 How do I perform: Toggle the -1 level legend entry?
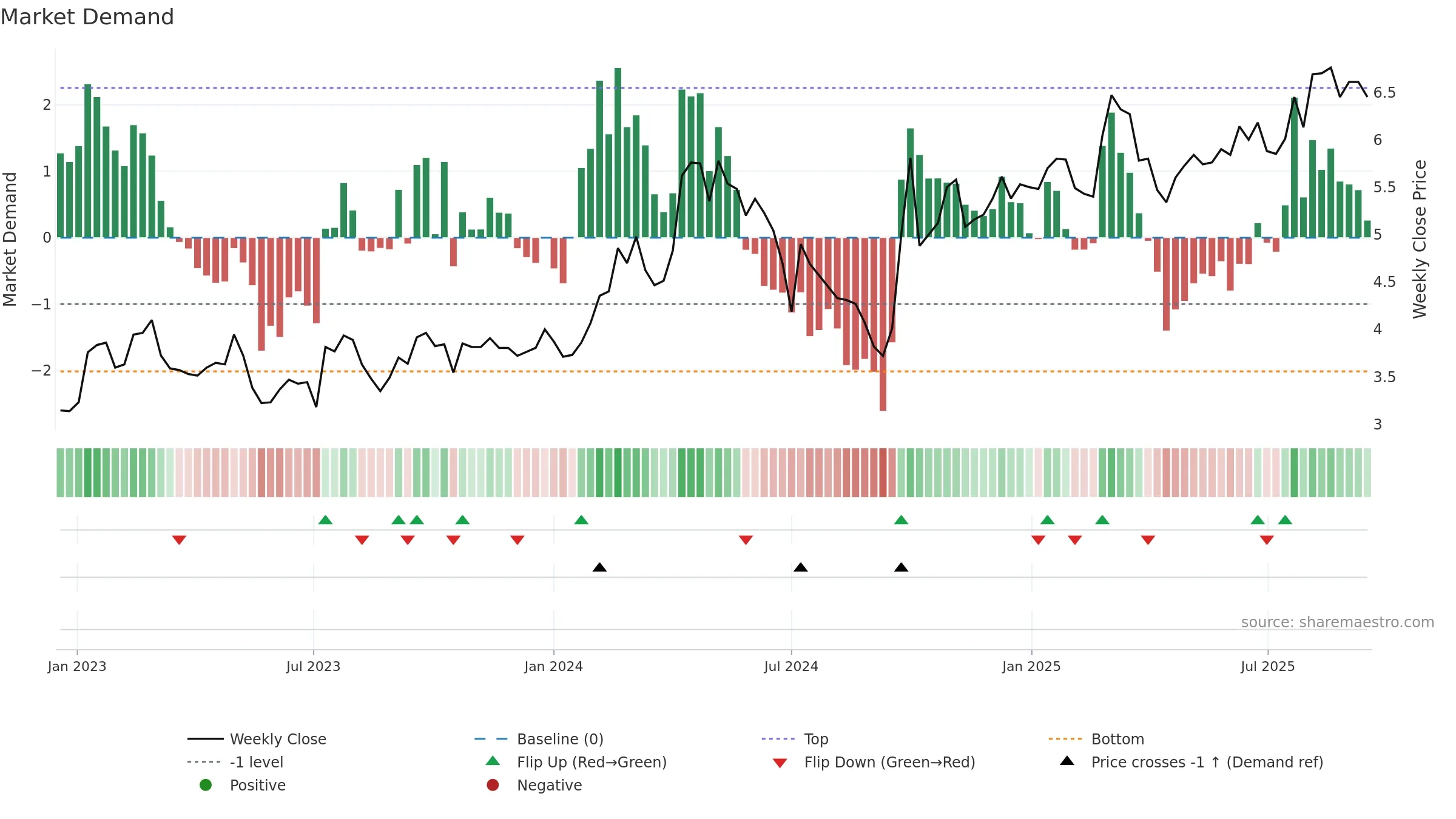tap(235, 762)
